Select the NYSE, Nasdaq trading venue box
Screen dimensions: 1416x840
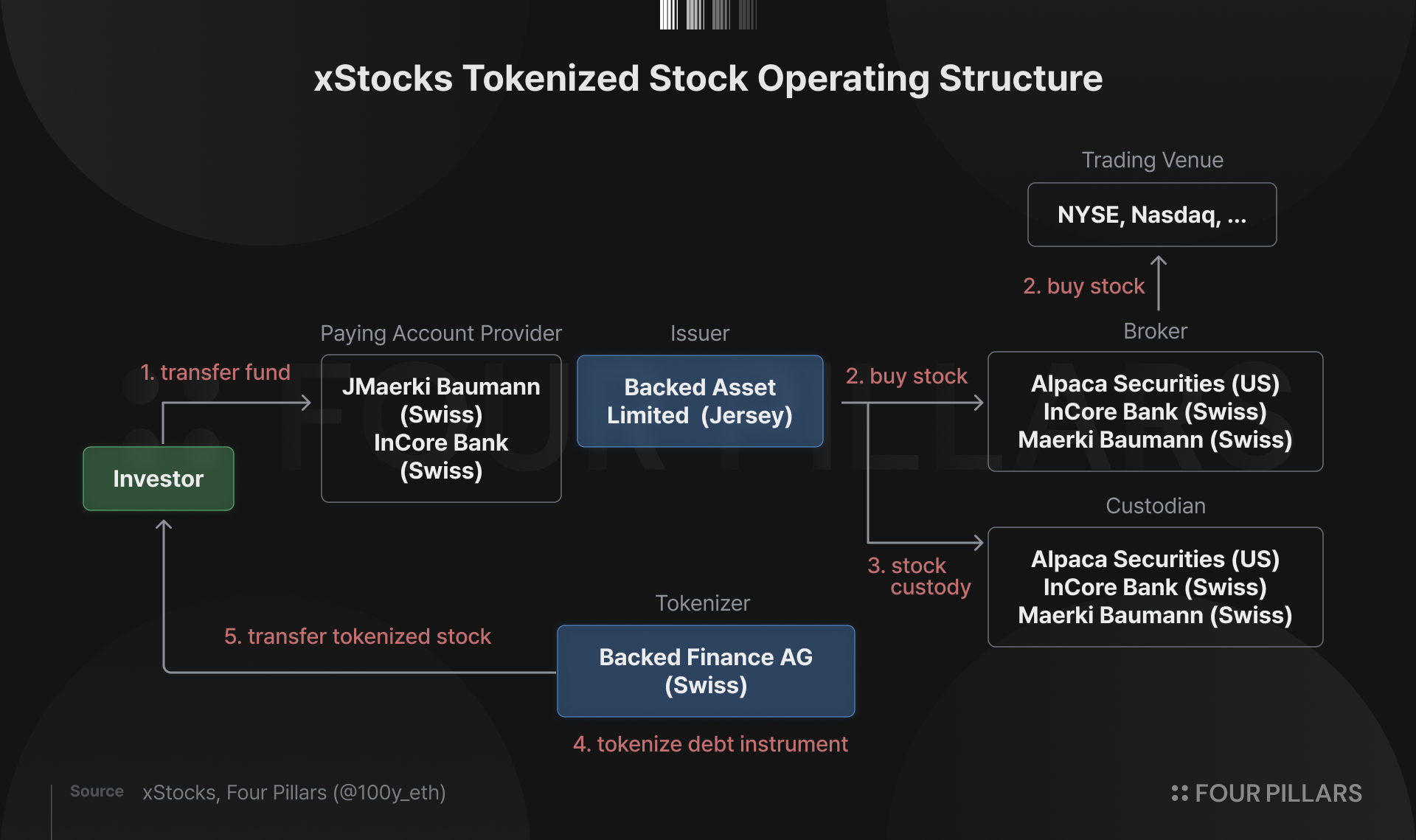coord(1152,215)
